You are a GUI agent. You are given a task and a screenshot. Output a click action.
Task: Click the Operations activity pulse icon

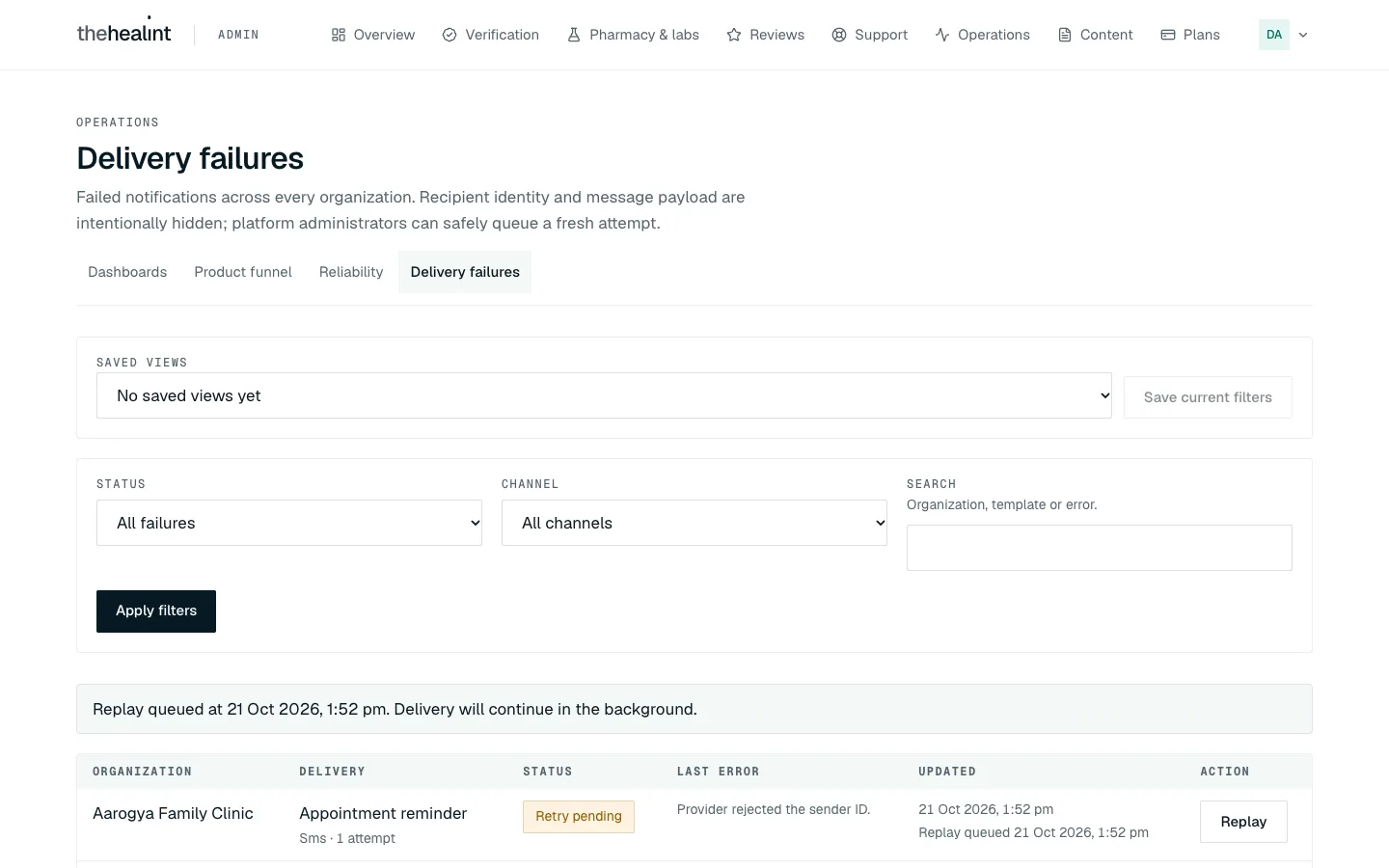coord(942,35)
